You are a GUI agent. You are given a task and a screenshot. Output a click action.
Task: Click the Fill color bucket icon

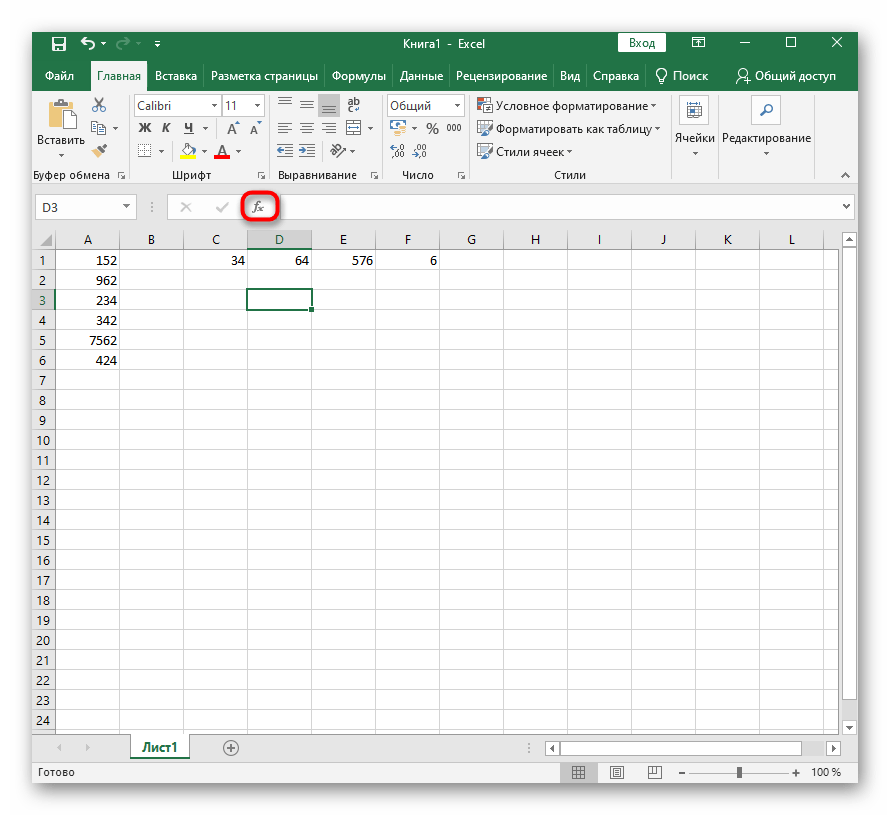188,151
